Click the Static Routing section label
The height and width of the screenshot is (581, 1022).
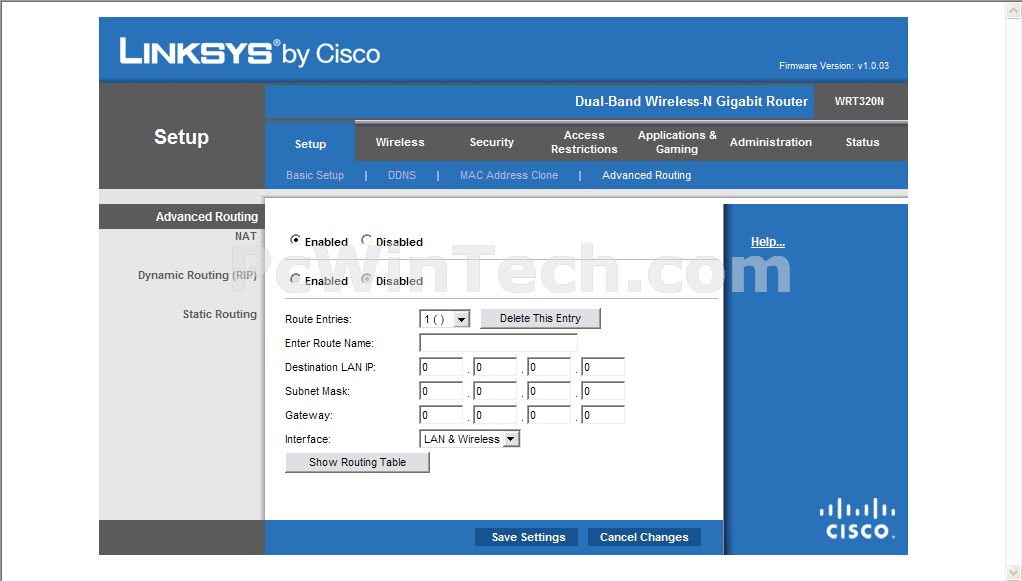click(220, 314)
